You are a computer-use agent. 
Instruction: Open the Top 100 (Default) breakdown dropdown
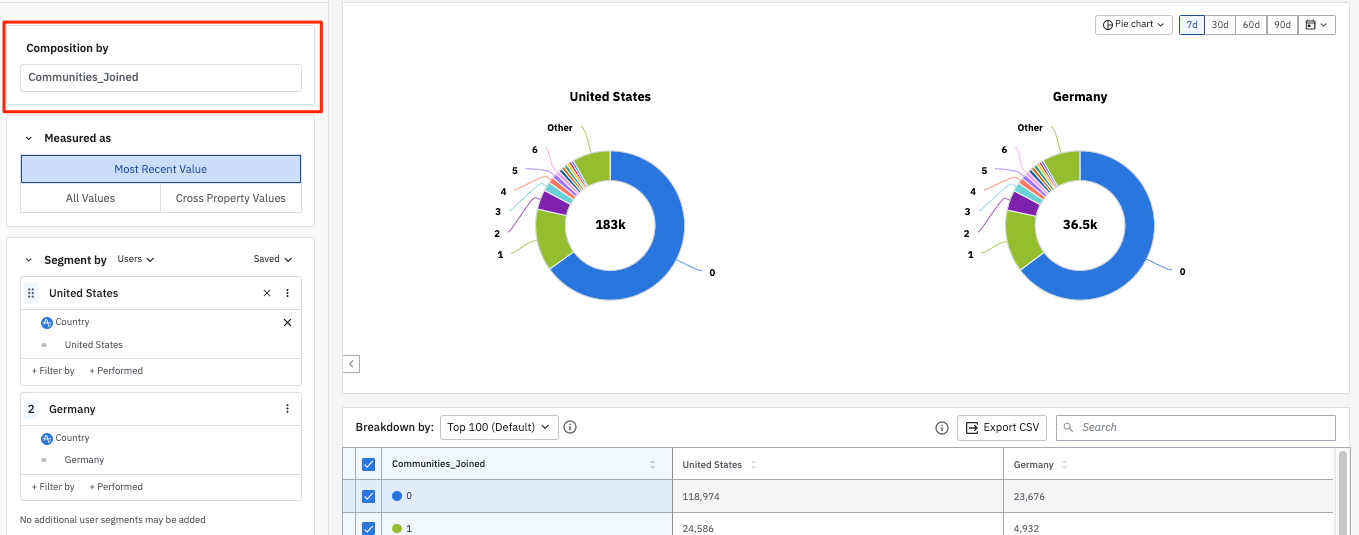(x=498, y=427)
